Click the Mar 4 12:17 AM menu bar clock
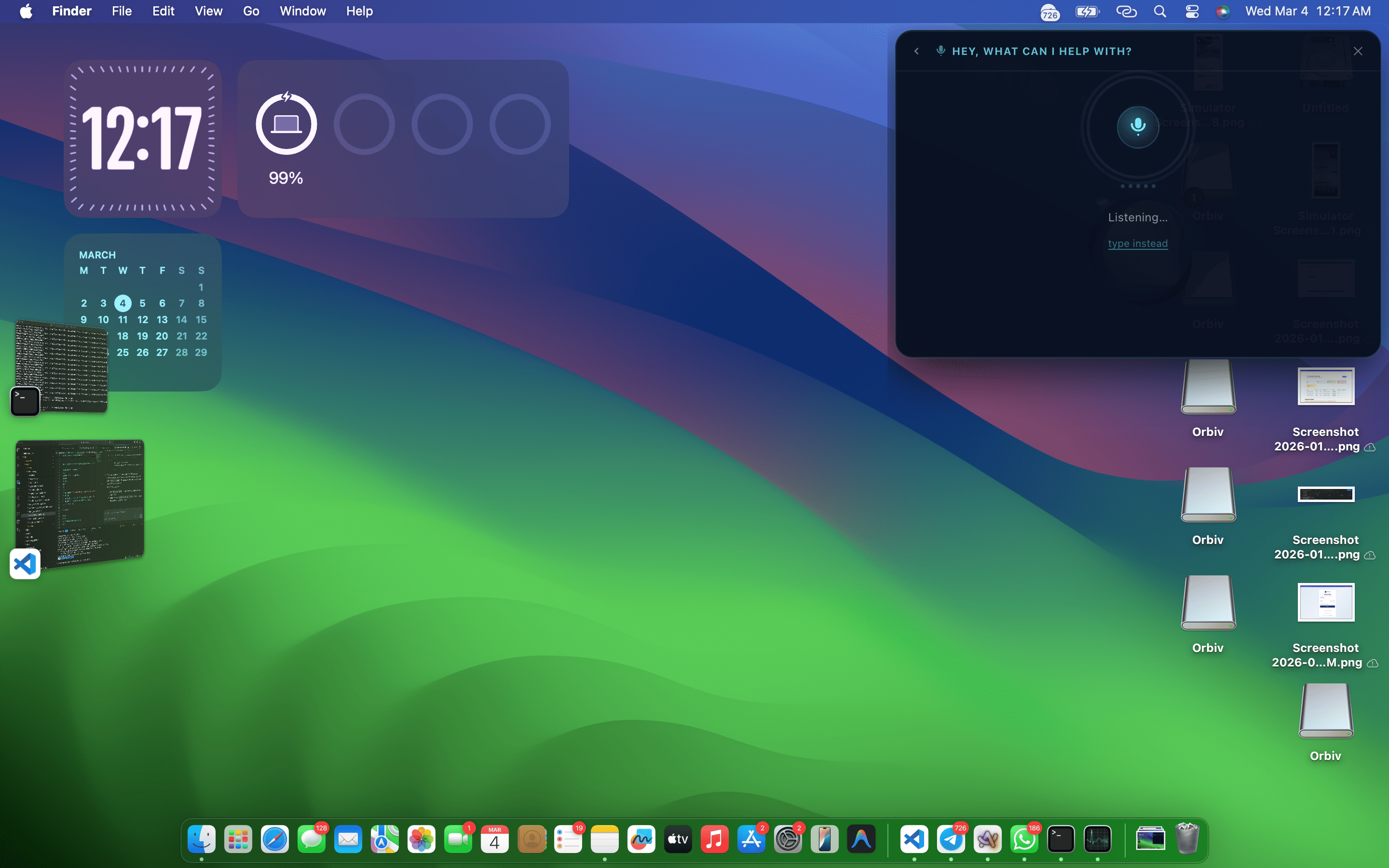1389x868 pixels. click(x=1308, y=12)
